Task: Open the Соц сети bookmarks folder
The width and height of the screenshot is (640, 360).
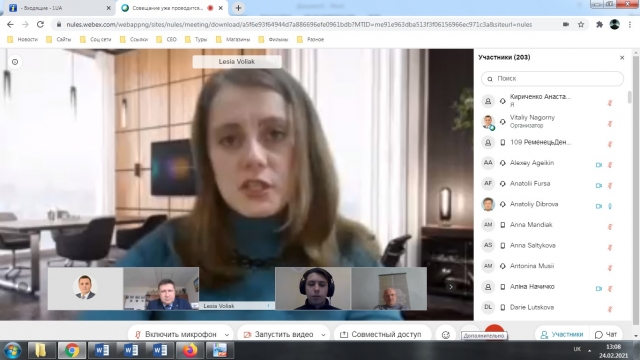Action: tap(96, 40)
